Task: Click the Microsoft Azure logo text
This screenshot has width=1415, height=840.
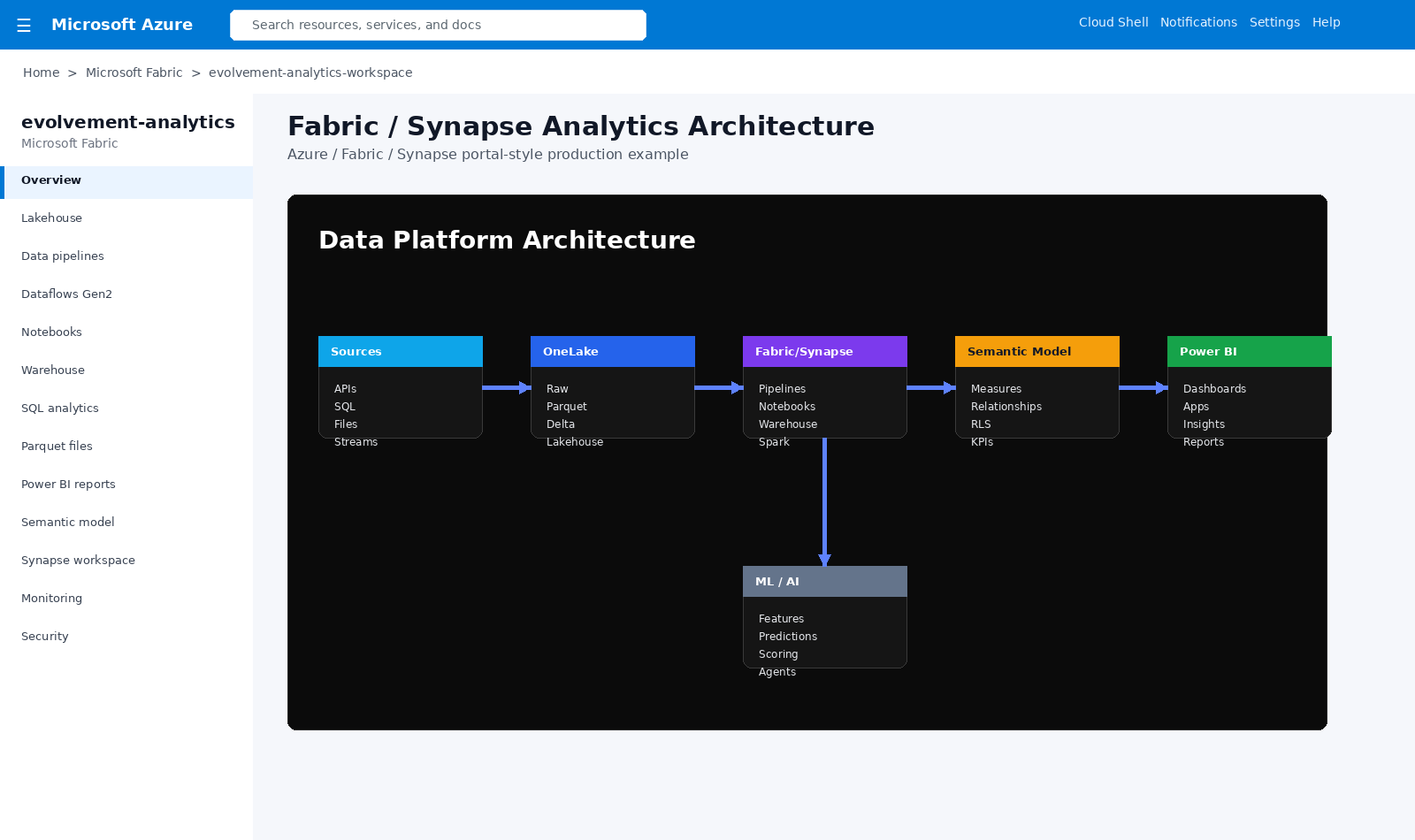Action: [122, 25]
